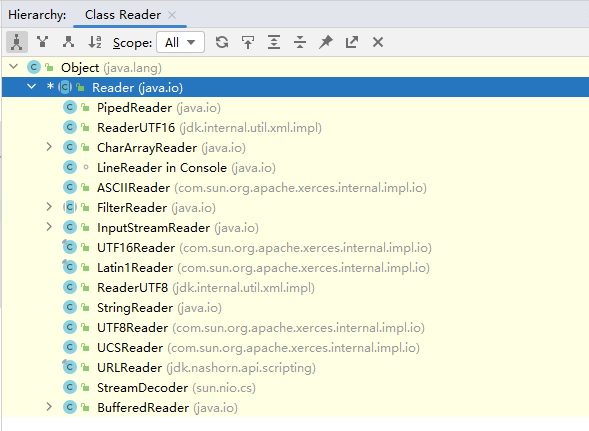Viewport: 589px width, 431px height.
Task: Click the class icon beside LineReader
Action: 70,167
